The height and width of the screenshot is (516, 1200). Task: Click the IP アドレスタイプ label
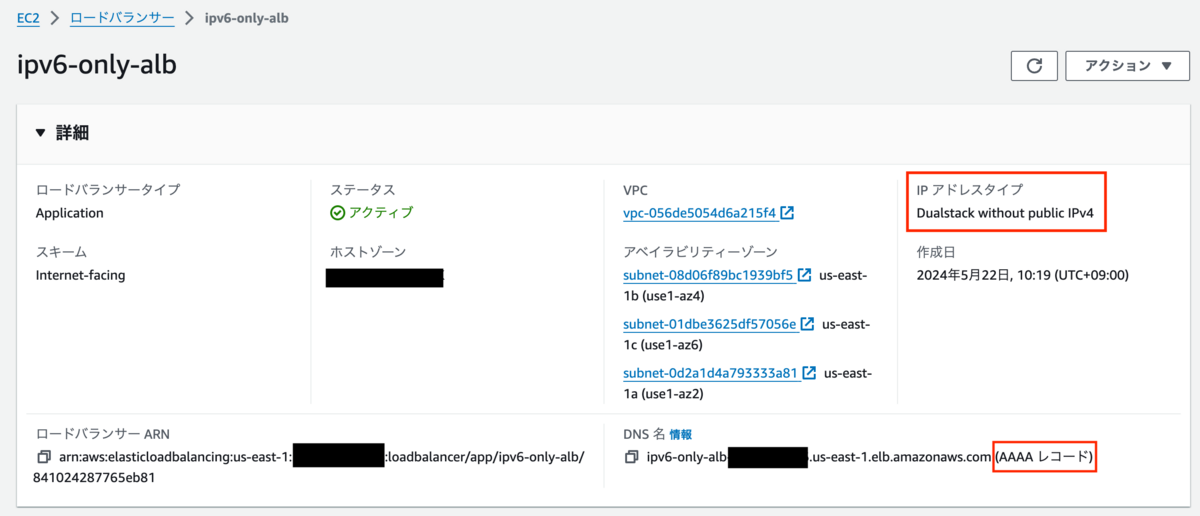[x=970, y=189]
